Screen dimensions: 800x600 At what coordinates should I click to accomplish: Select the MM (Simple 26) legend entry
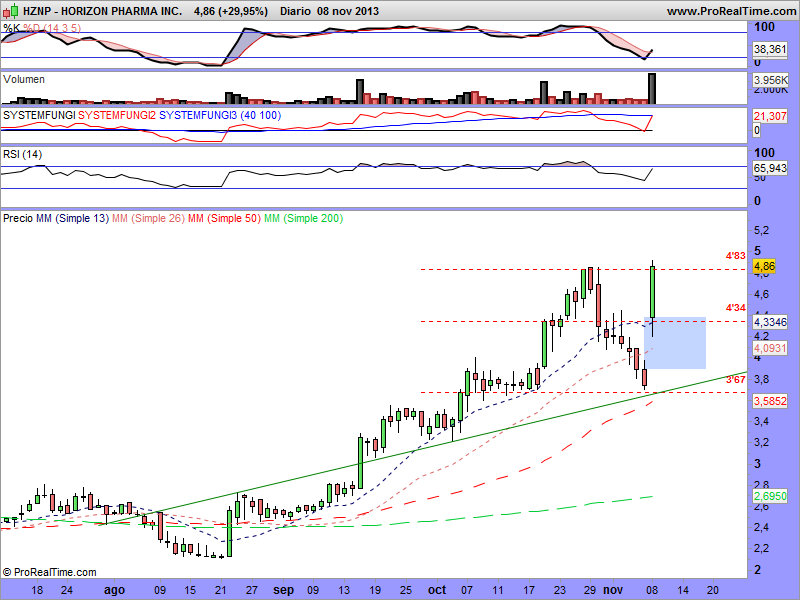(148, 218)
